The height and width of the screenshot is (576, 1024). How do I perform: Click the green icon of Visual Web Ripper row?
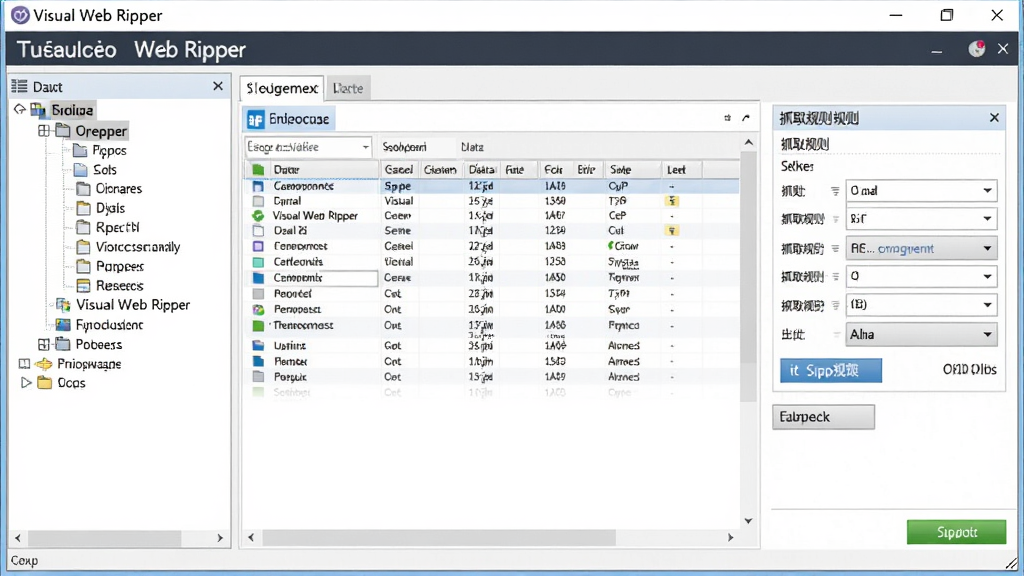pyautogui.click(x=259, y=216)
